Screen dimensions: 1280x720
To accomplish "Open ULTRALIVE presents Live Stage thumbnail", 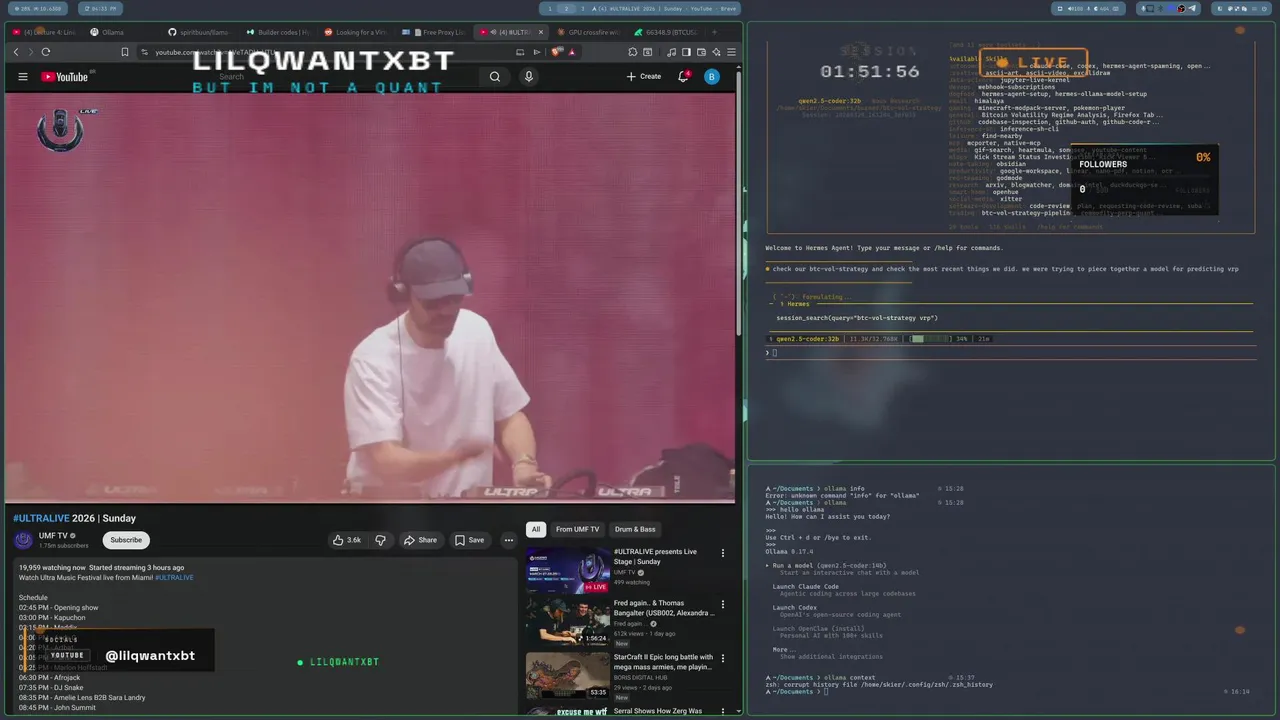I will pos(568,569).
